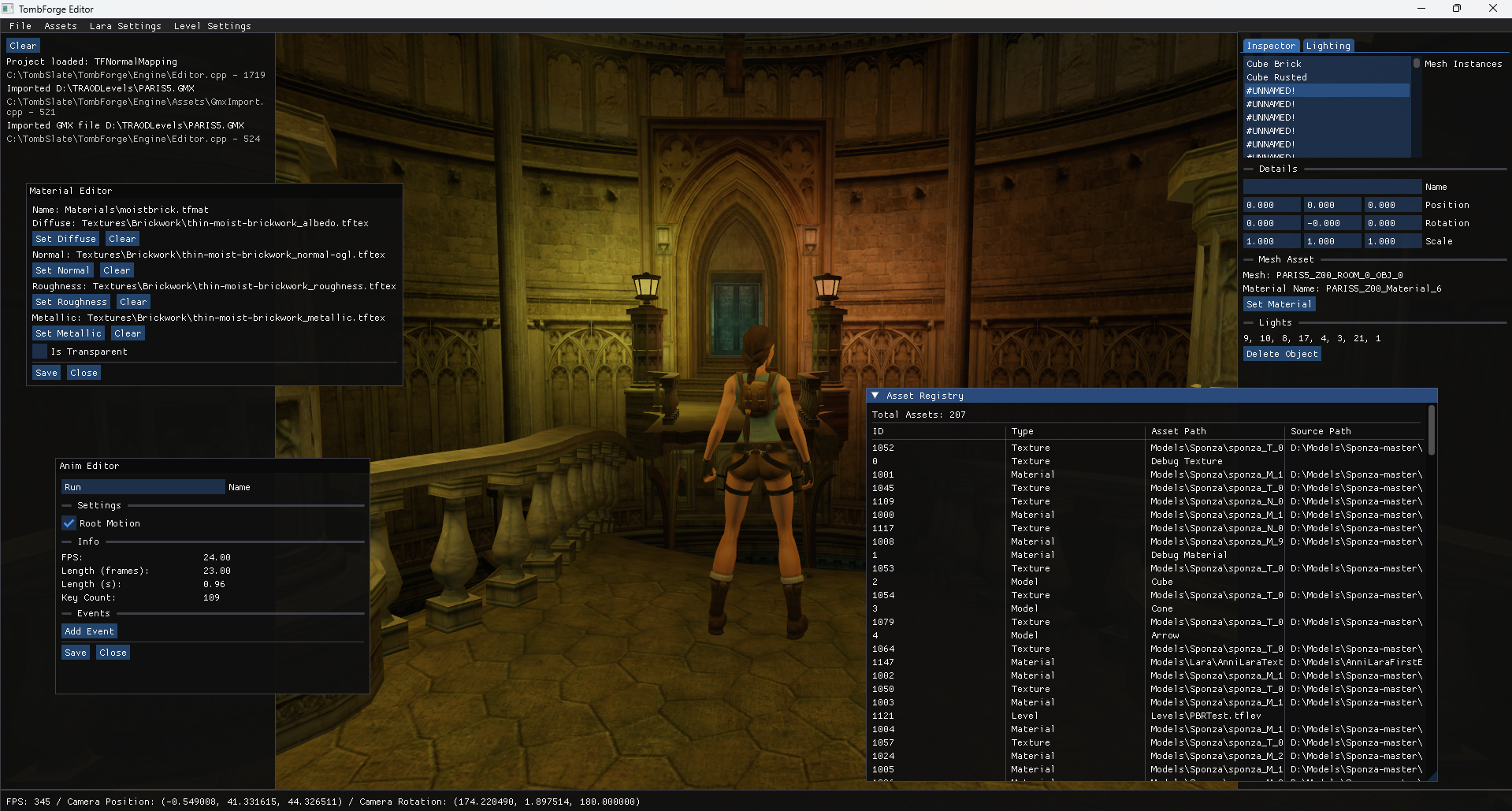1512x811 pixels.
Task: Click the Anim Editor name input field
Action: tap(143, 487)
